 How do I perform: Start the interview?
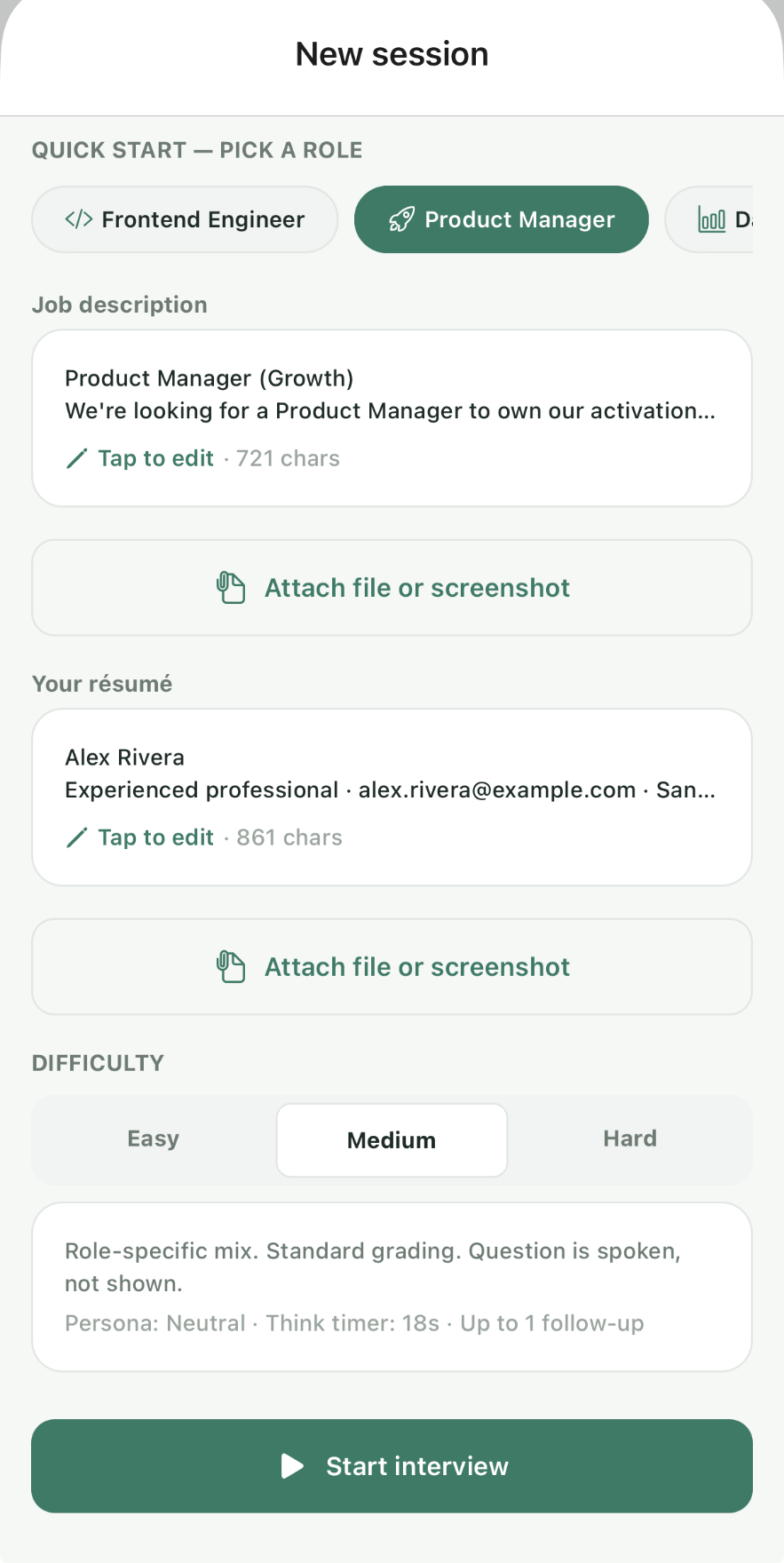click(392, 1466)
